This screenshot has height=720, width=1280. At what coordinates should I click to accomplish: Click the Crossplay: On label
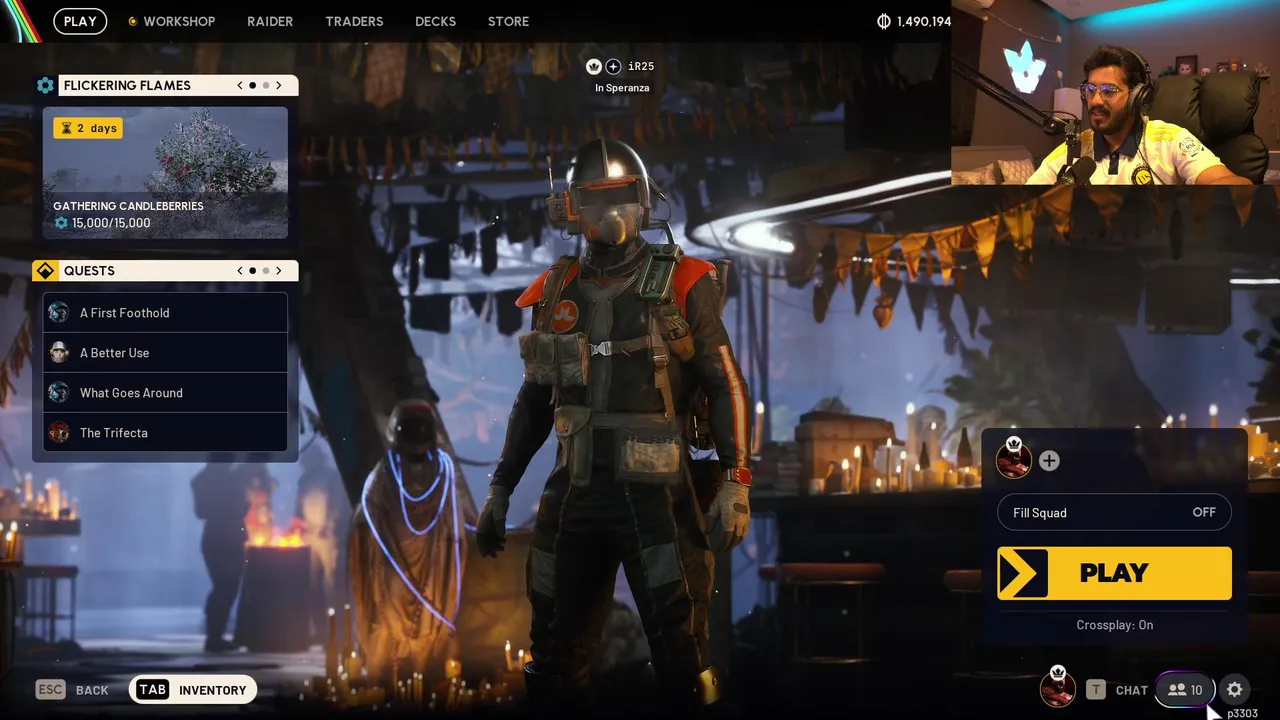[1114, 625]
